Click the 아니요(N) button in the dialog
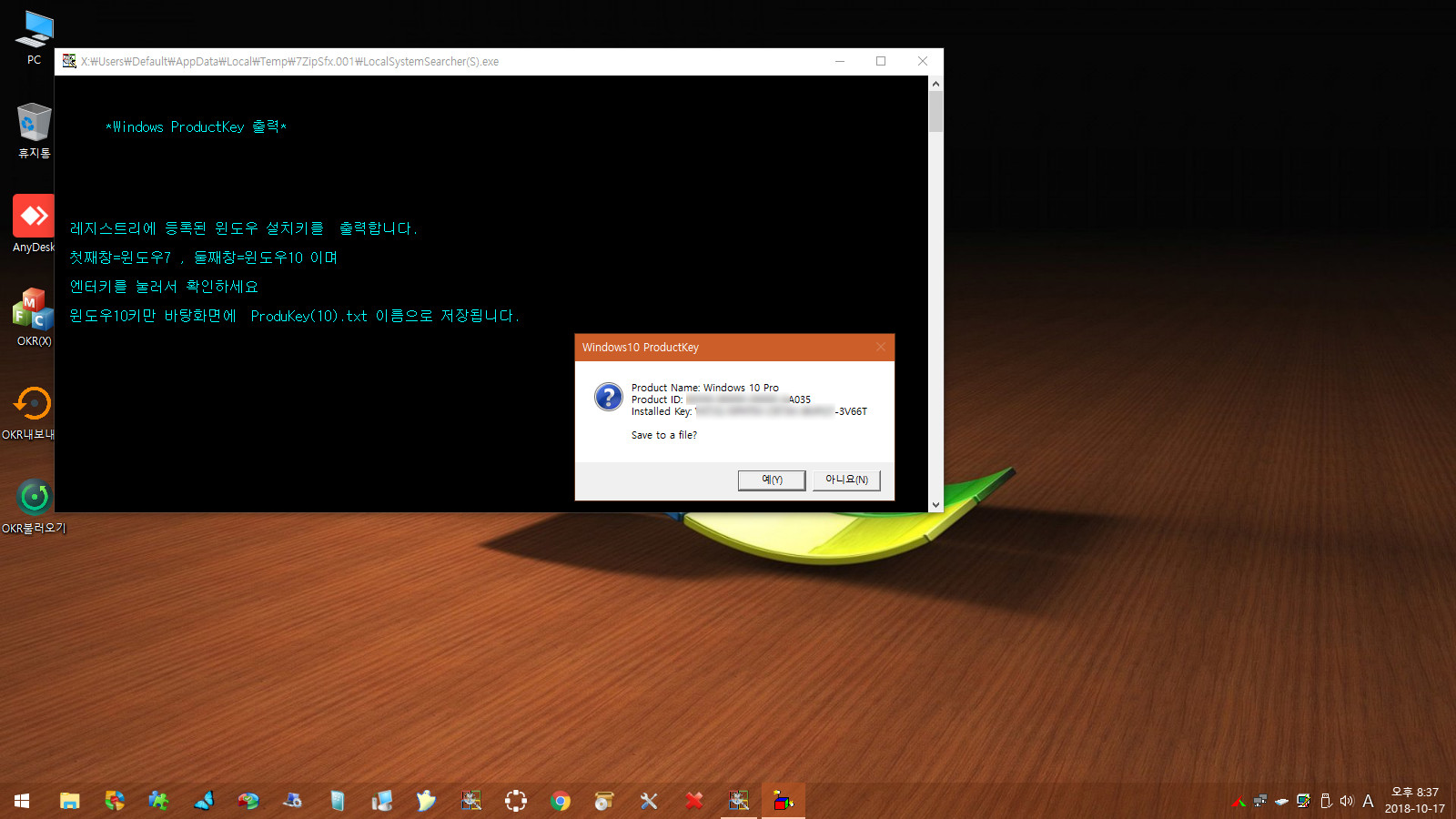This screenshot has height=819, width=1456. point(846,480)
